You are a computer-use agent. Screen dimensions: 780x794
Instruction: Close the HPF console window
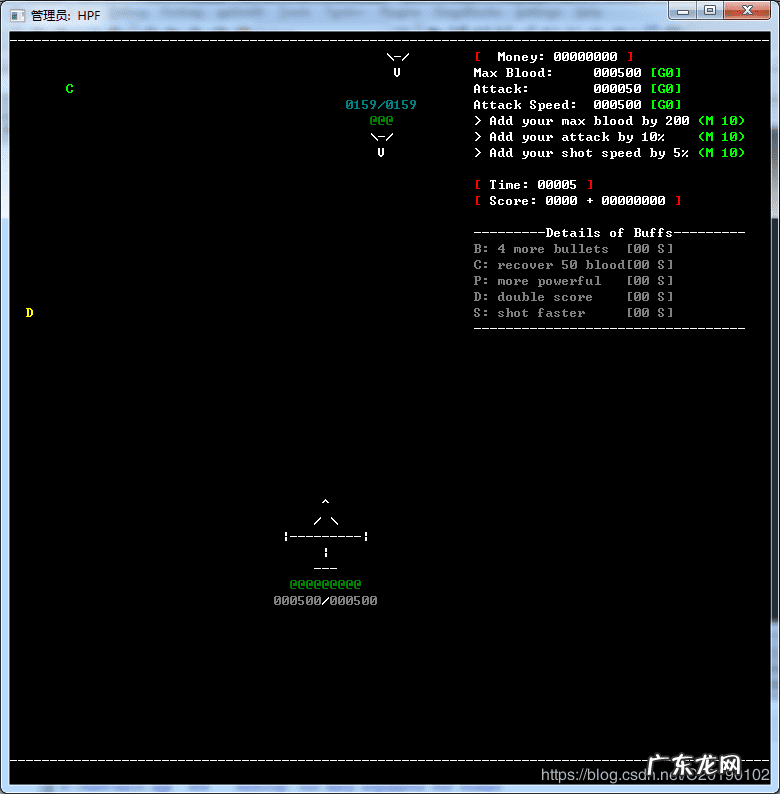tap(747, 11)
